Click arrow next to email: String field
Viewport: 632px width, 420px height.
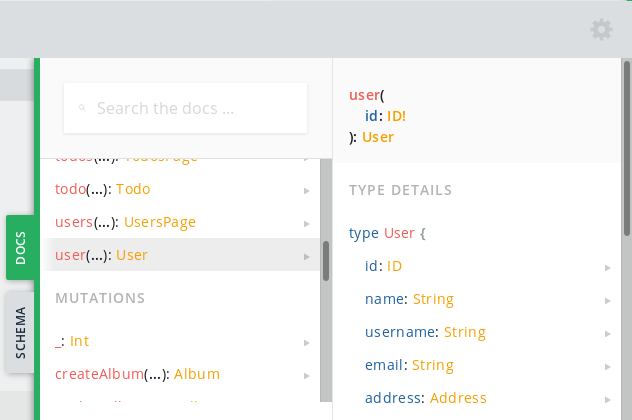point(607,367)
